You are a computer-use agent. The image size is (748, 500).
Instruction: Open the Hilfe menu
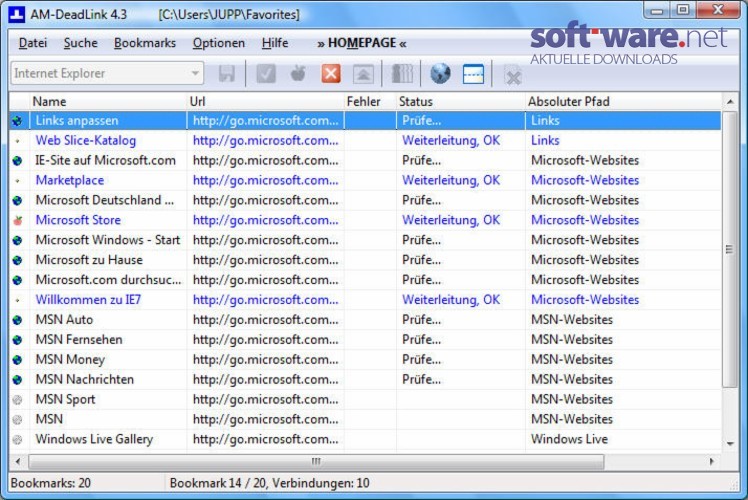(275, 43)
